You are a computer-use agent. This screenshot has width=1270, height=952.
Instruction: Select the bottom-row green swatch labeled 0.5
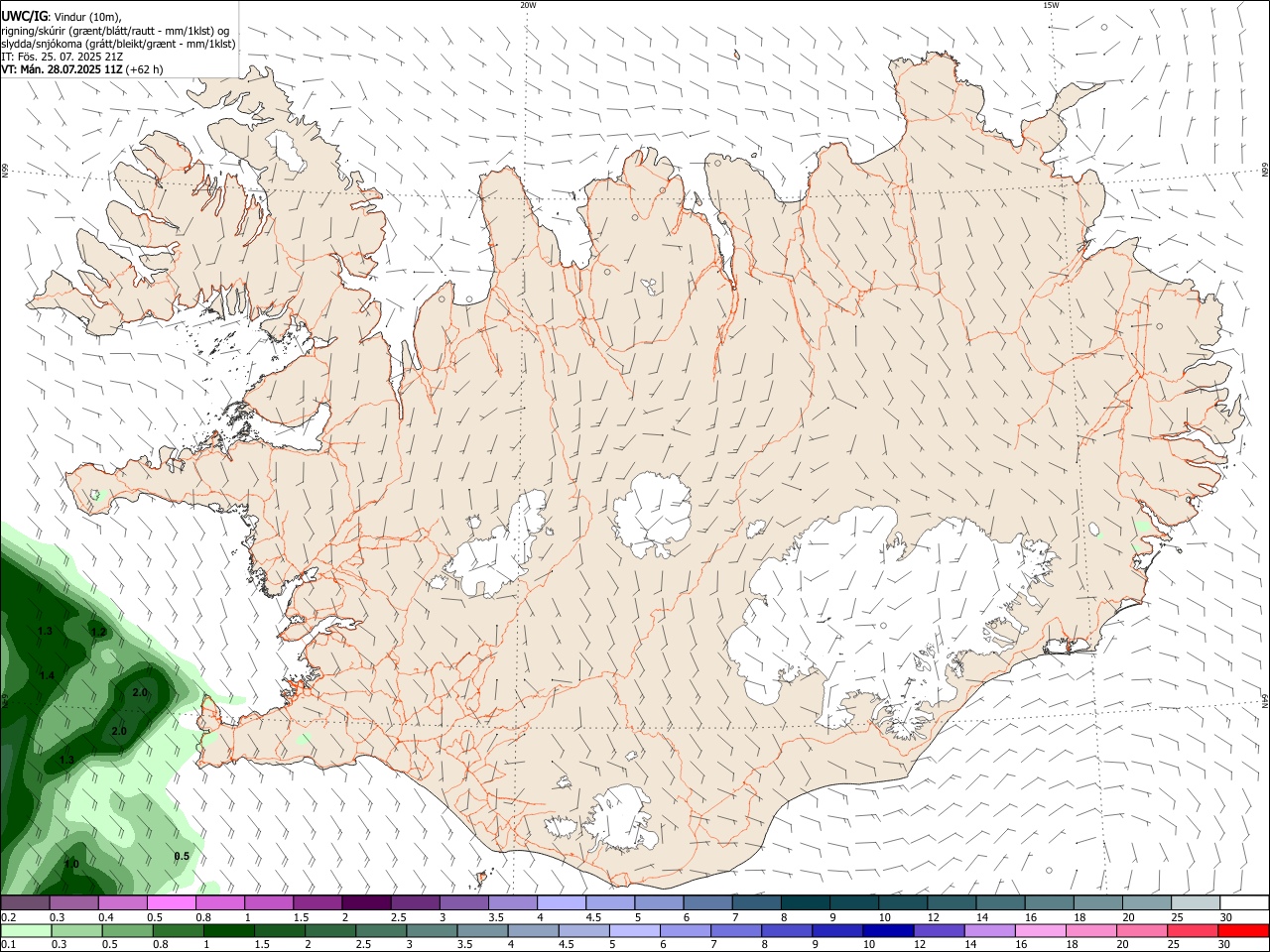127,931
